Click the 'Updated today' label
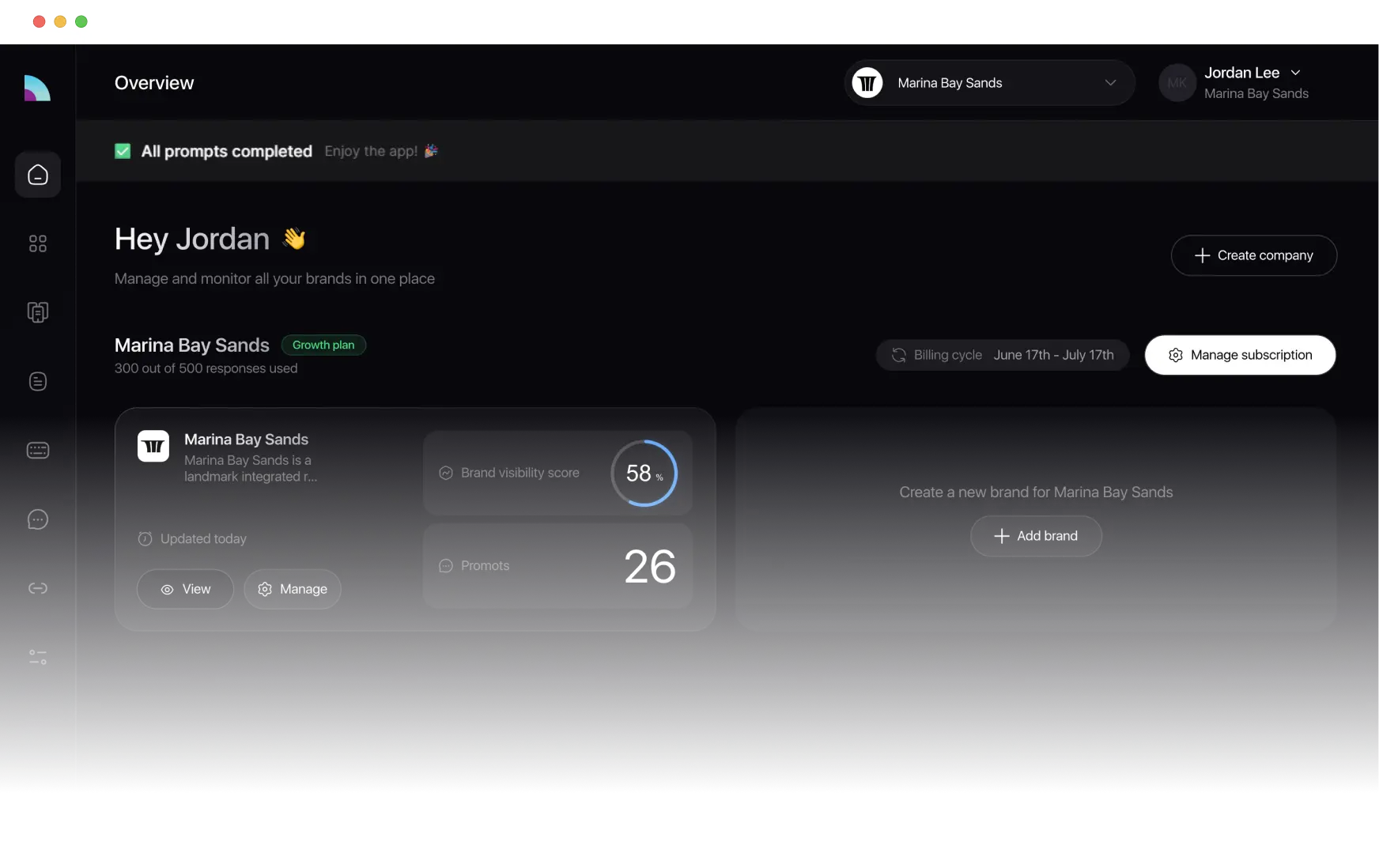 tap(203, 539)
